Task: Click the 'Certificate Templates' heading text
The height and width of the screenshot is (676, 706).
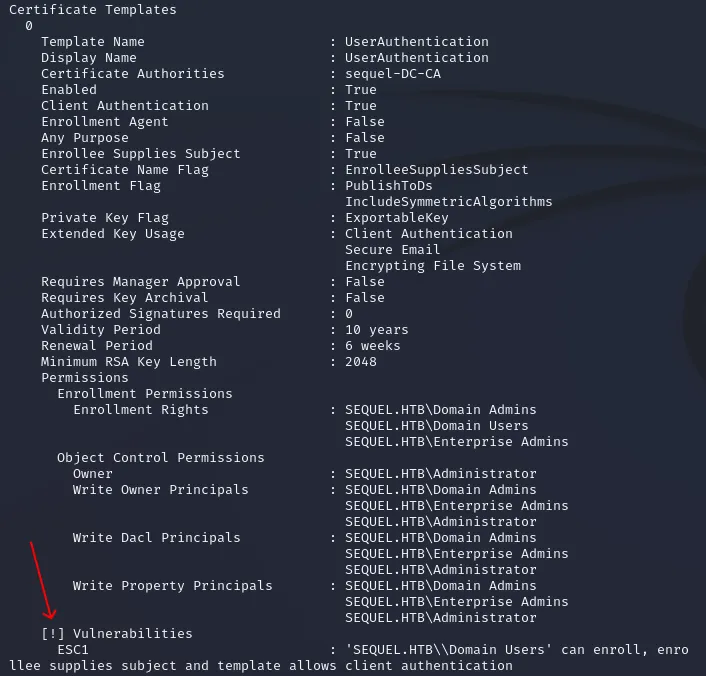Action: click(93, 9)
